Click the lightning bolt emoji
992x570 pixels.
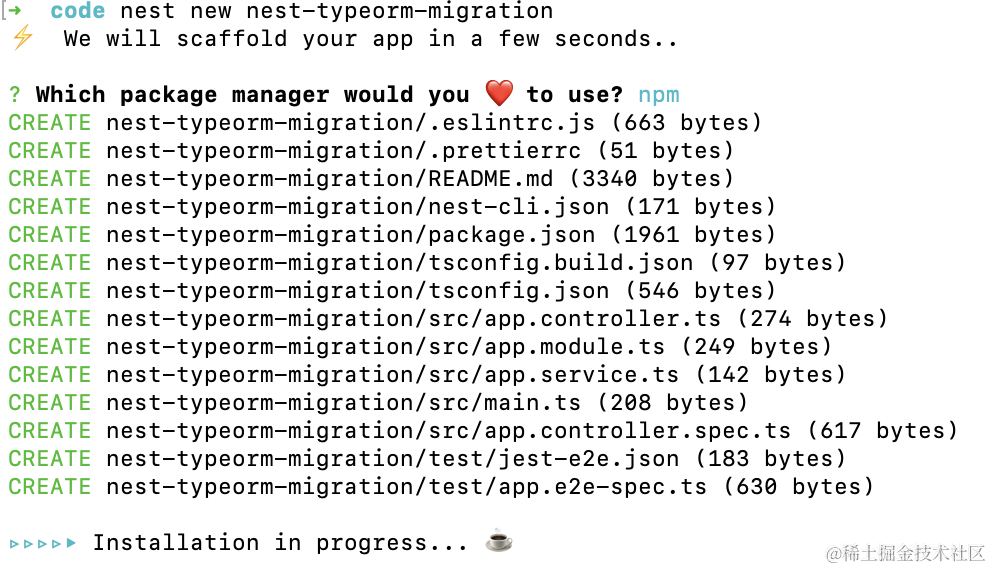(22, 39)
